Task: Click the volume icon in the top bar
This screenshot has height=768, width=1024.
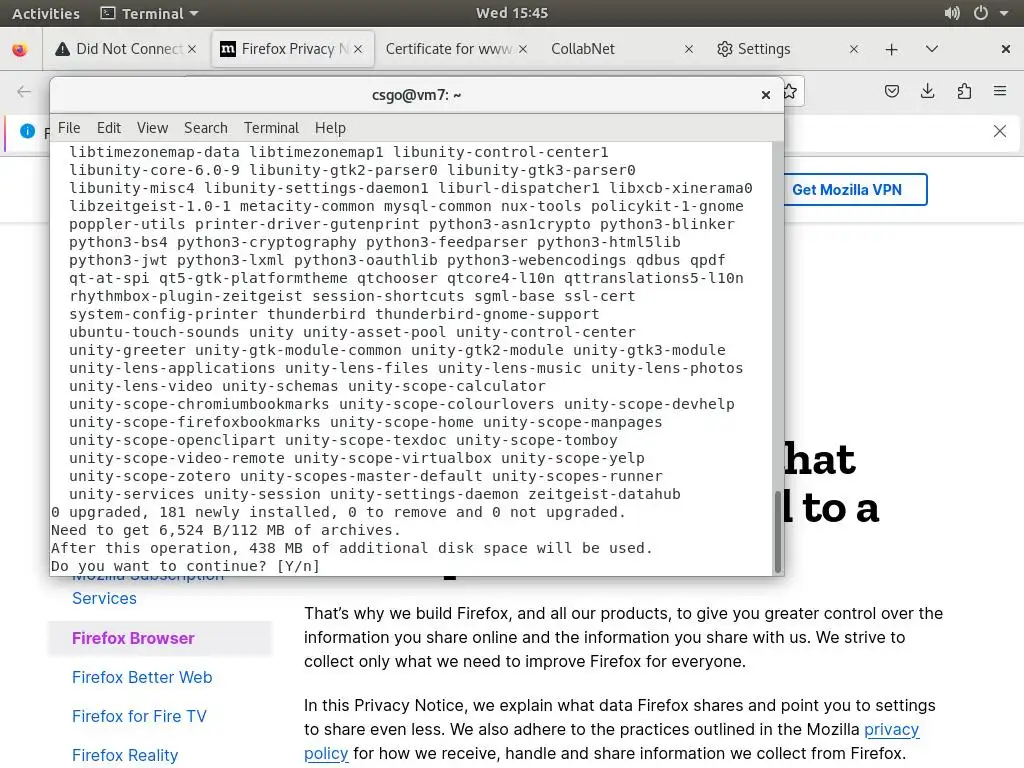Action: coord(952,13)
